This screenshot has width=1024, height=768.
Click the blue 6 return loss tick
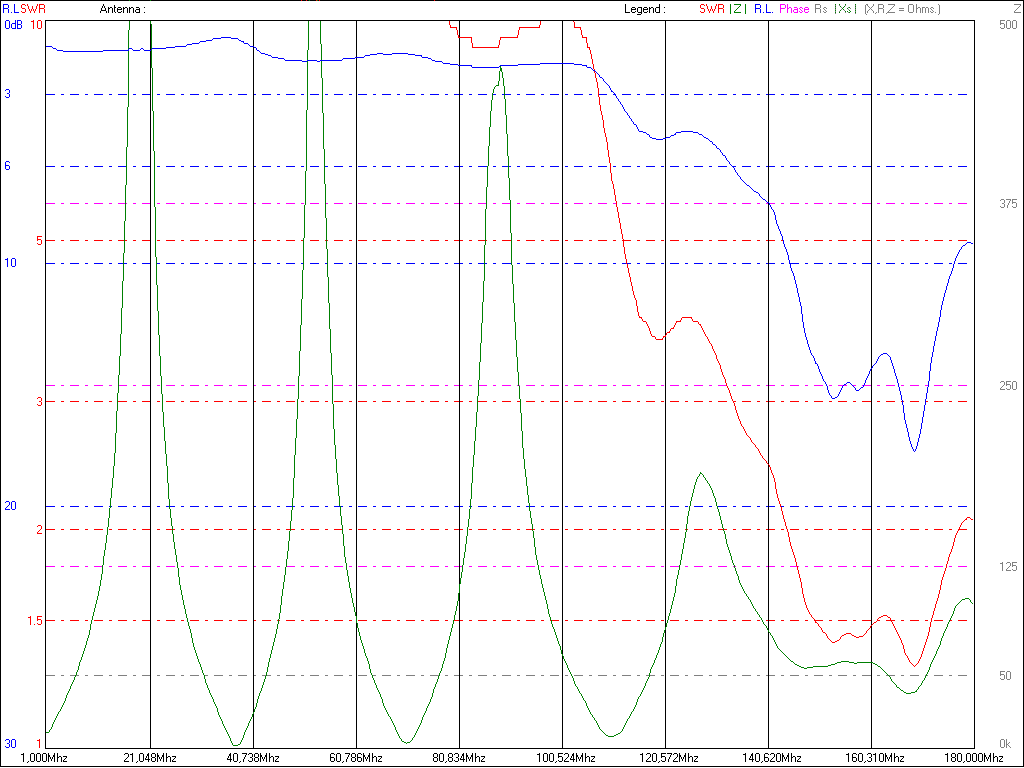click(x=8, y=166)
